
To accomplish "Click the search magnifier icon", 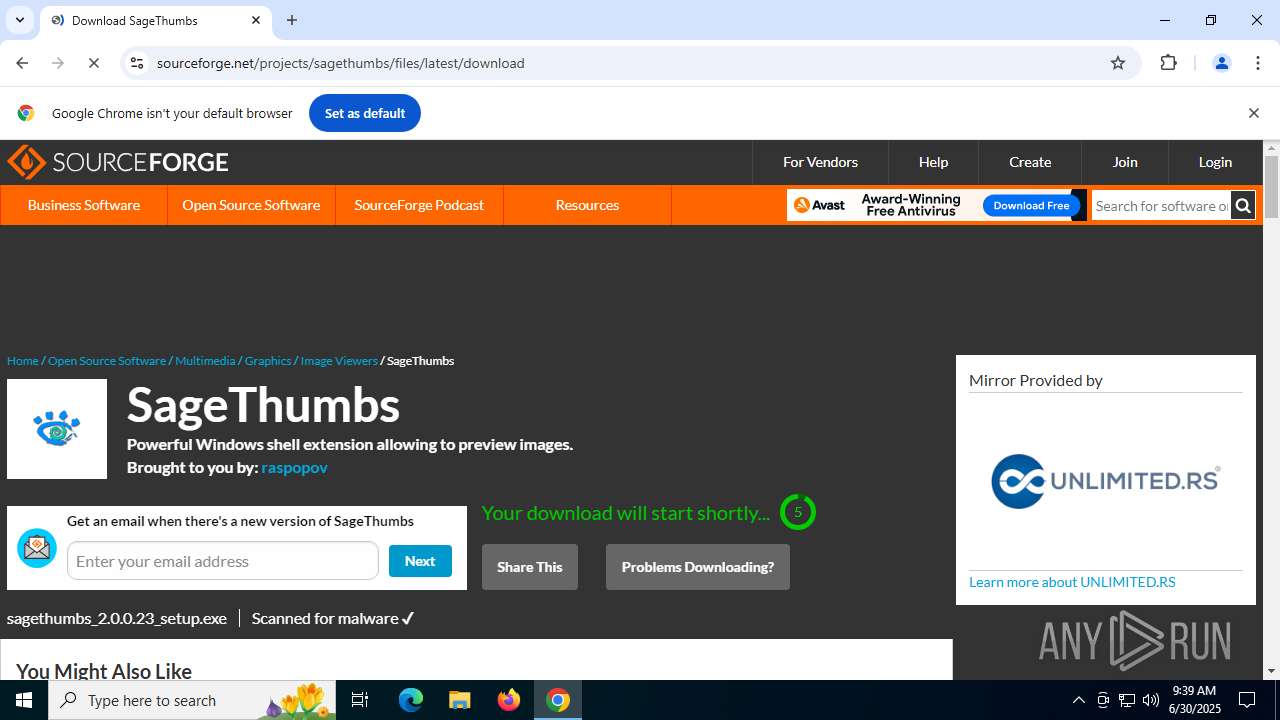I will tap(1243, 206).
